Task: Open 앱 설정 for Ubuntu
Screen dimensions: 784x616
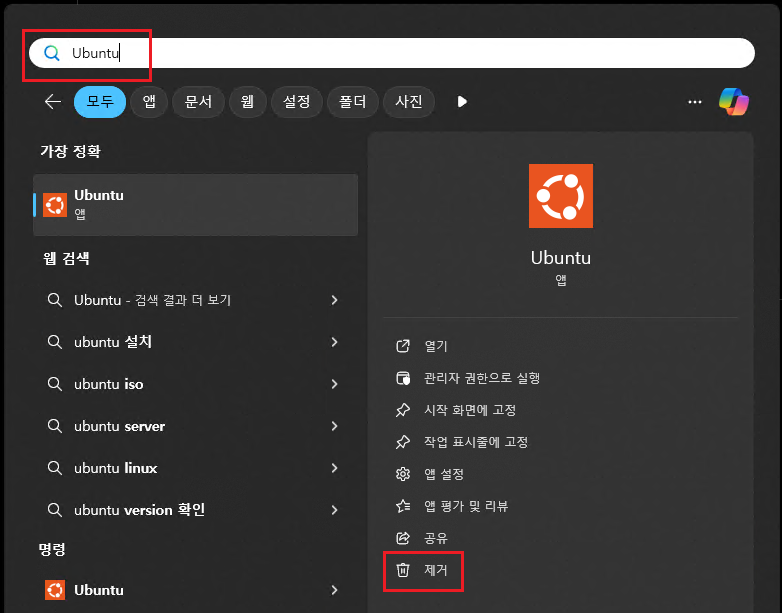Action: coord(444,474)
